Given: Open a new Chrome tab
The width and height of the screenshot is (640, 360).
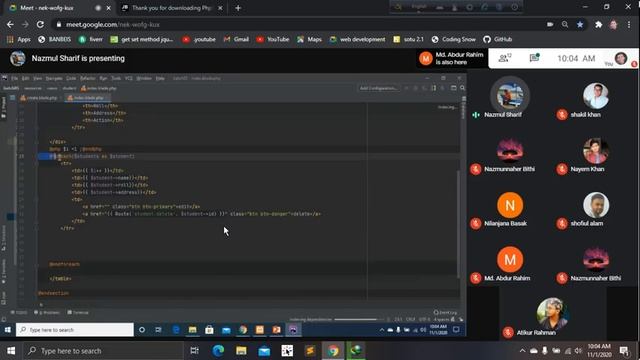Looking at the screenshot, I should point(238,8).
